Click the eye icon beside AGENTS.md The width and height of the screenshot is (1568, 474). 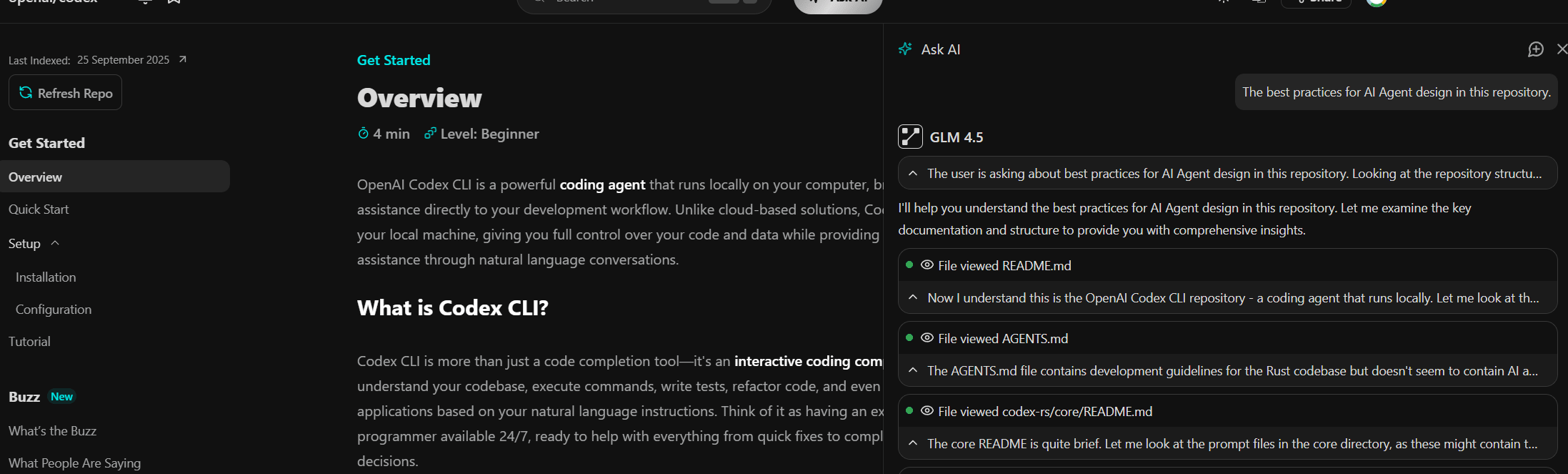click(x=927, y=338)
